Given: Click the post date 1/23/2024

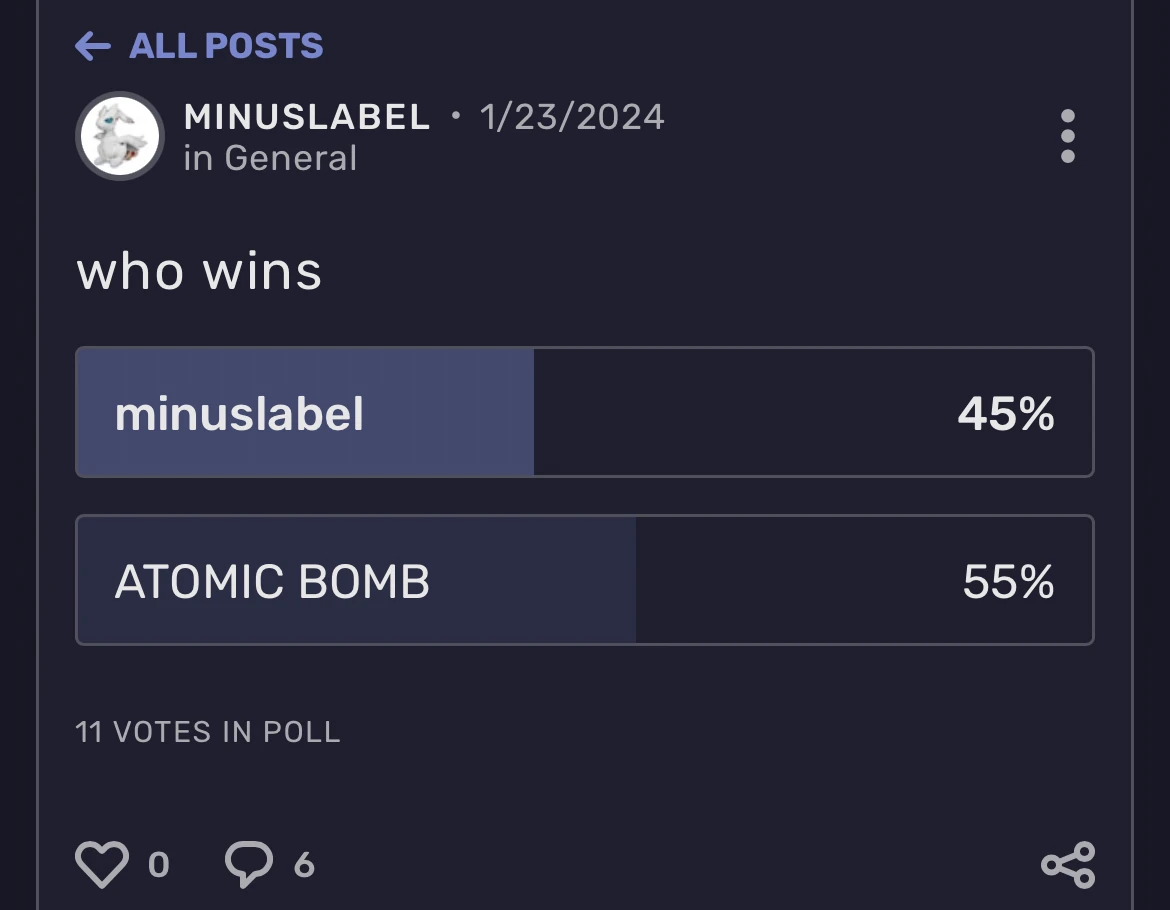Looking at the screenshot, I should 572,117.
